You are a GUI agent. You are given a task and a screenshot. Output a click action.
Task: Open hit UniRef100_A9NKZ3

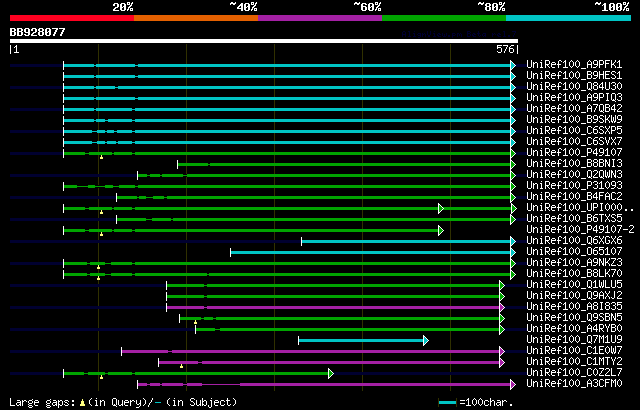pos(574,263)
